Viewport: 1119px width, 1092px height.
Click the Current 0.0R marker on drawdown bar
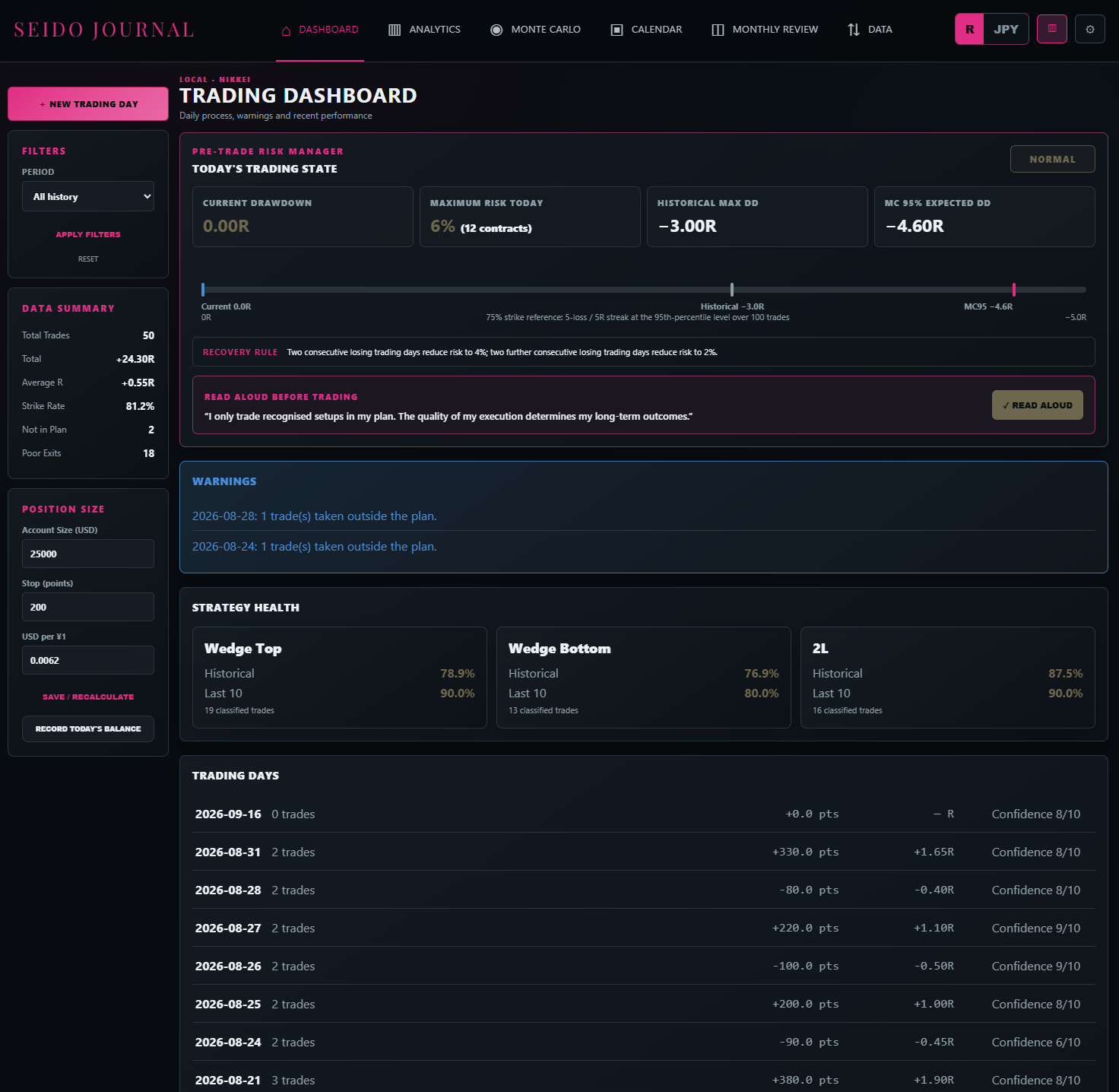(203, 290)
